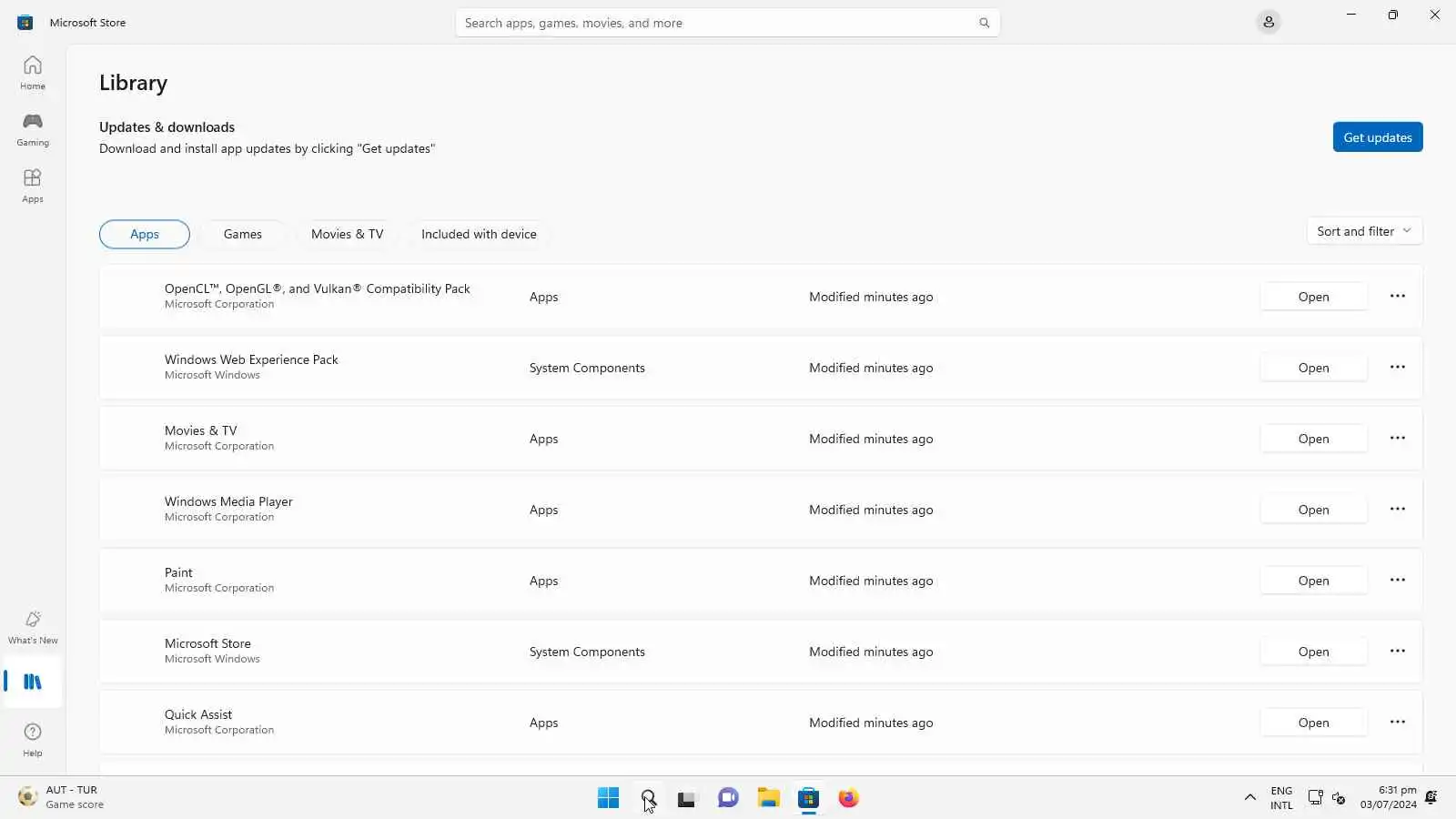Open Windows Media Player
Image resolution: width=1456 pixels, height=819 pixels.
[1313, 510]
